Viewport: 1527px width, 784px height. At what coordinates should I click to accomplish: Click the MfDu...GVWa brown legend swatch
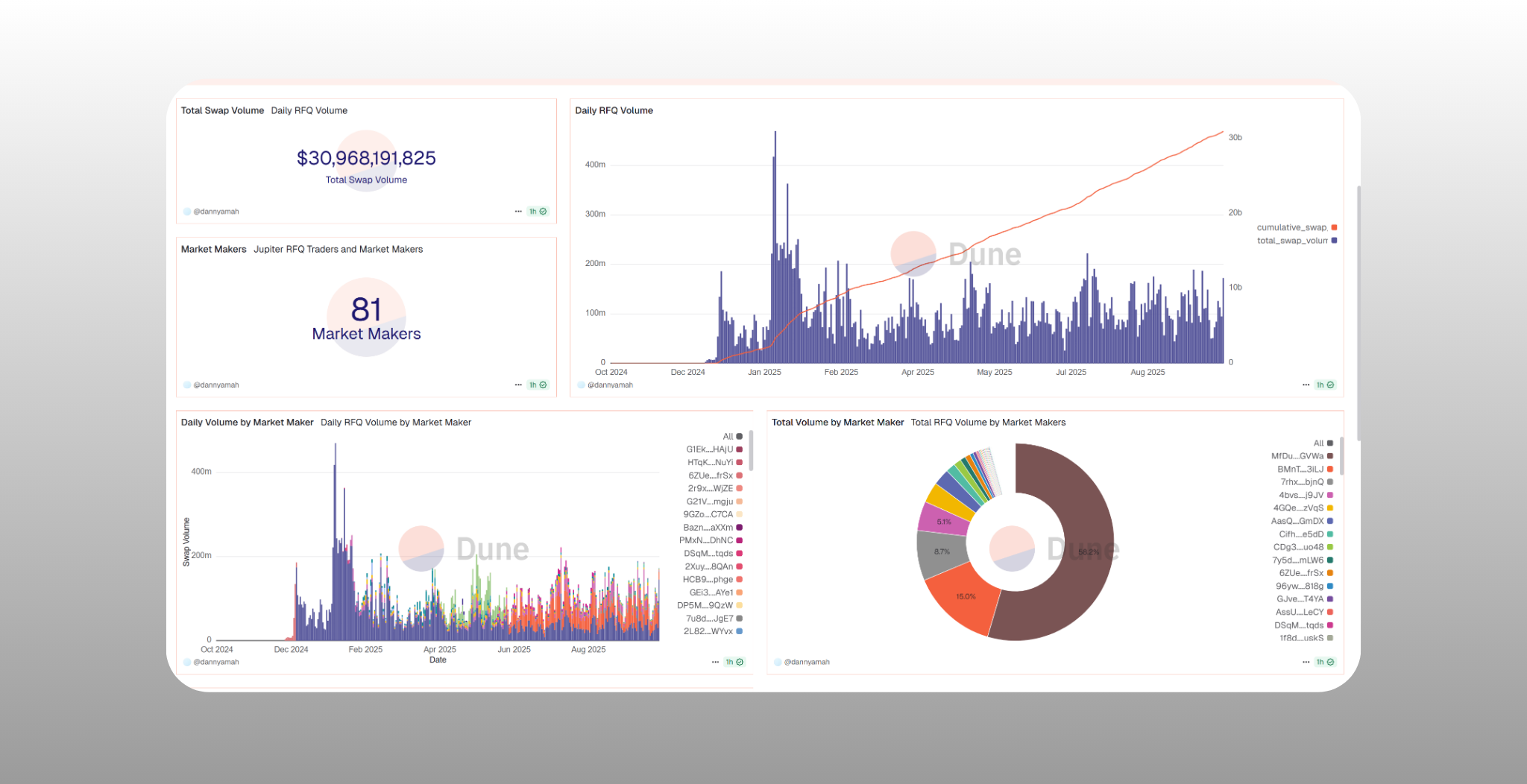[x=1330, y=456]
